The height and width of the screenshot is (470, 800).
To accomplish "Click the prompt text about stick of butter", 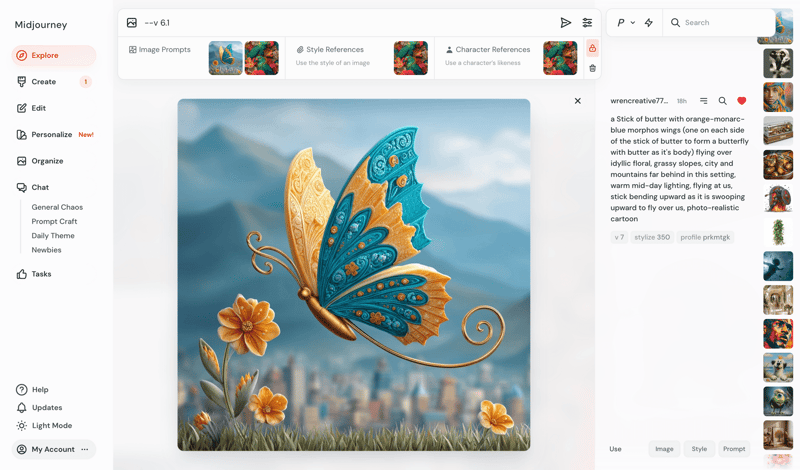I will (x=679, y=169).
